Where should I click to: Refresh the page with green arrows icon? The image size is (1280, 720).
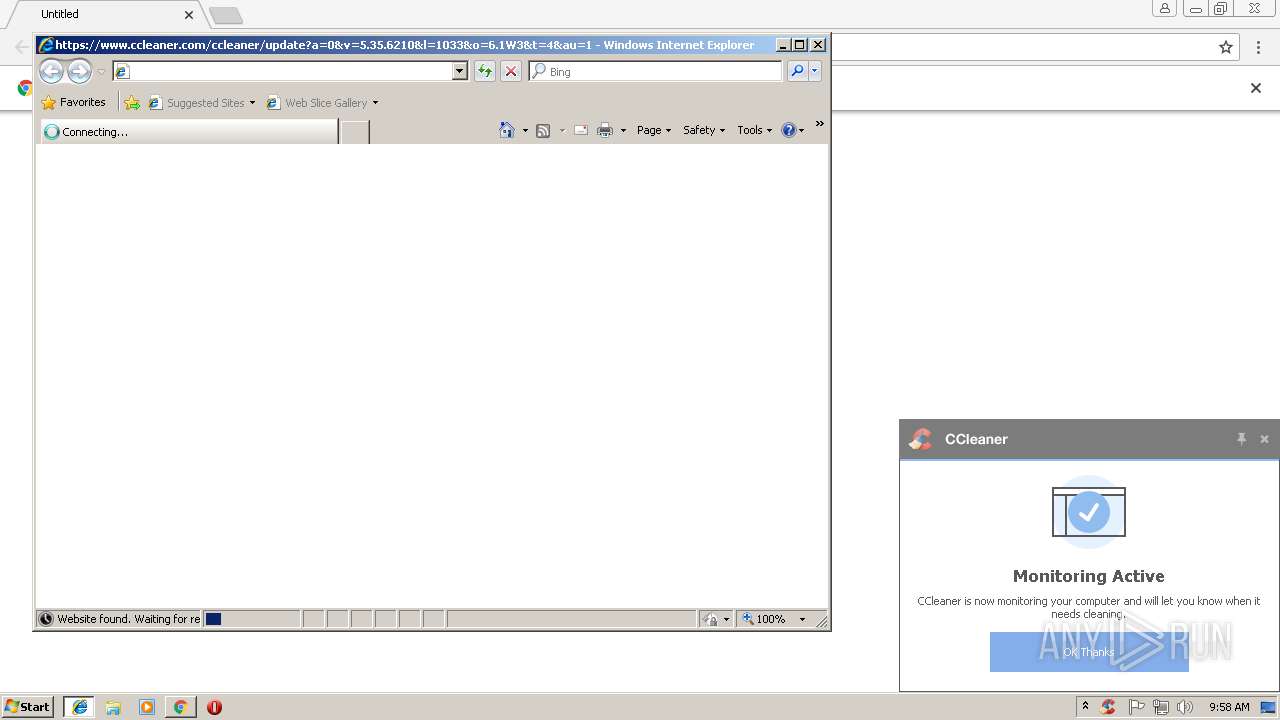(x=485, y=71)
